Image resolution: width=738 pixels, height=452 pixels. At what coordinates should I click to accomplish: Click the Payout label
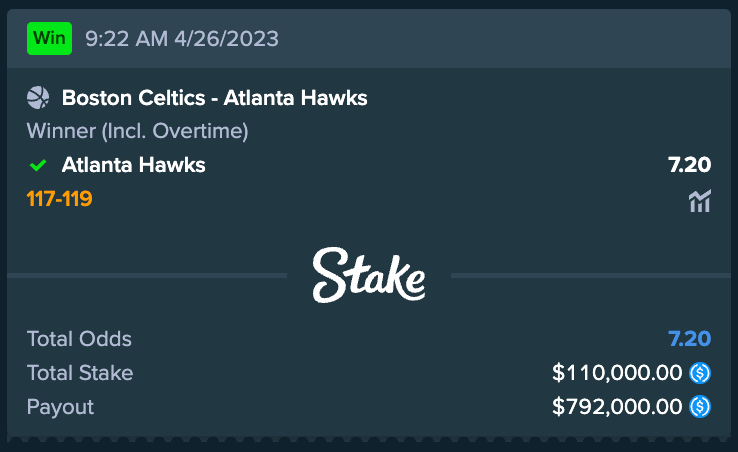coord(60,407)
